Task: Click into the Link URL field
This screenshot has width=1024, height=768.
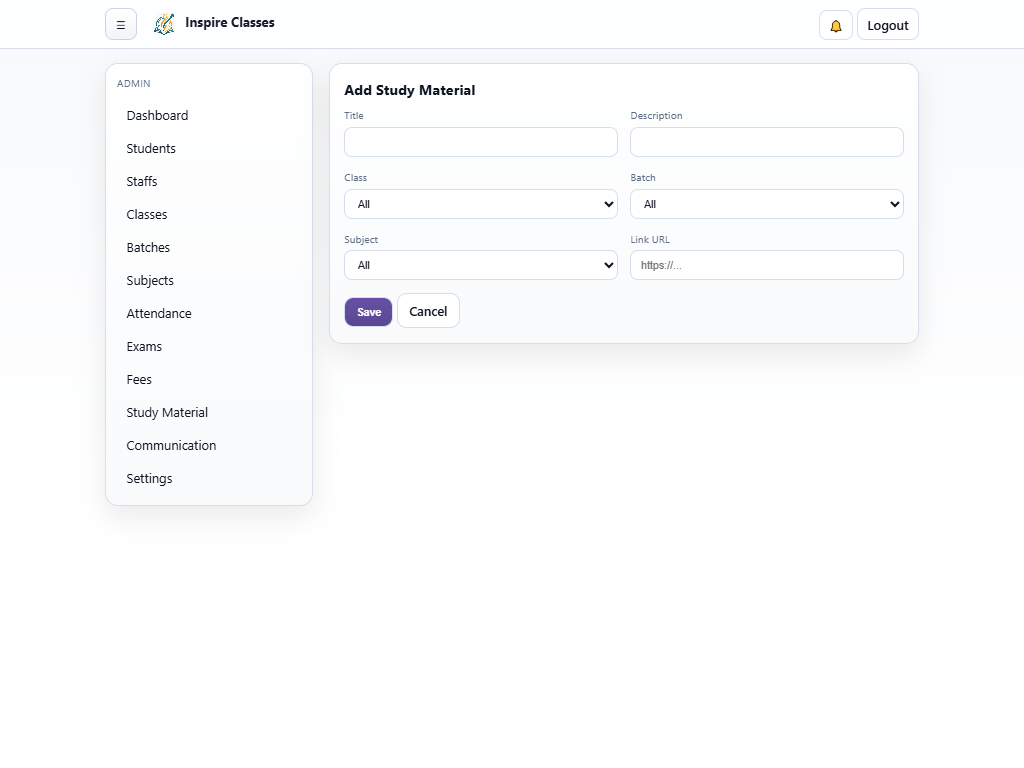Action: tap(767, 265)
